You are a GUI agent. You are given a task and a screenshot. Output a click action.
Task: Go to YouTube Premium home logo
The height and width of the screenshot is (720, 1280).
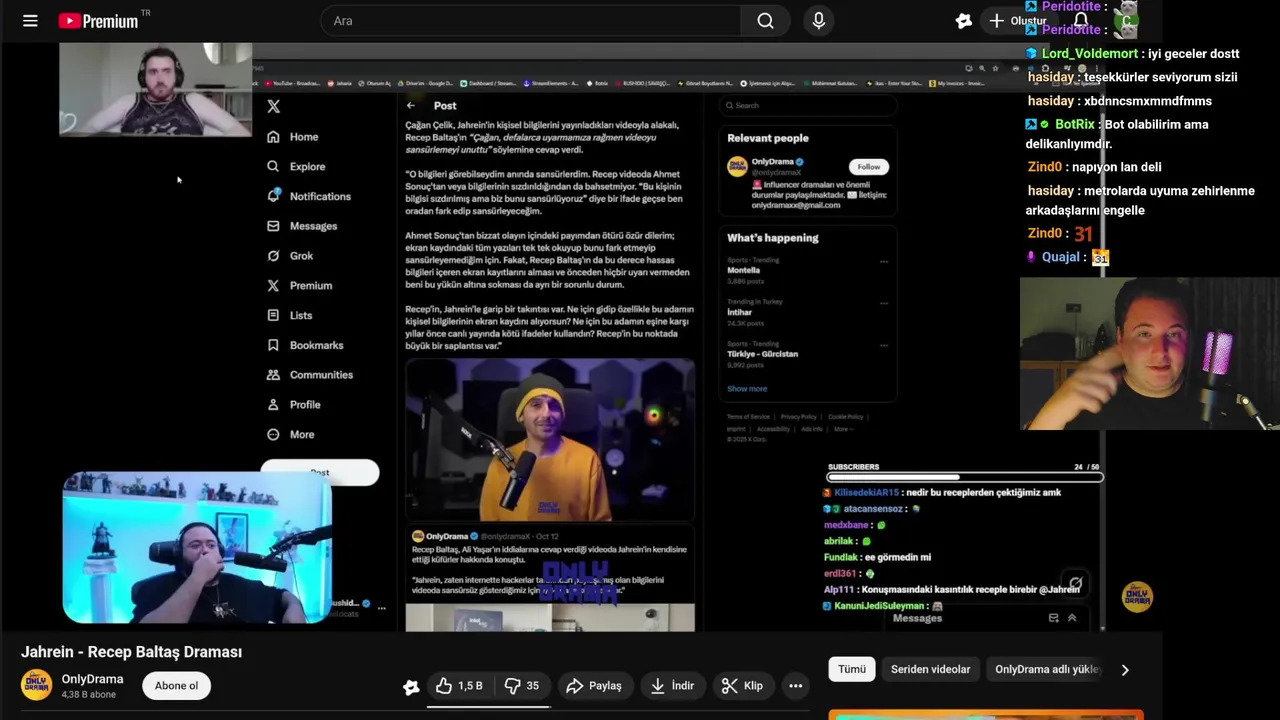tap(98, 21)
